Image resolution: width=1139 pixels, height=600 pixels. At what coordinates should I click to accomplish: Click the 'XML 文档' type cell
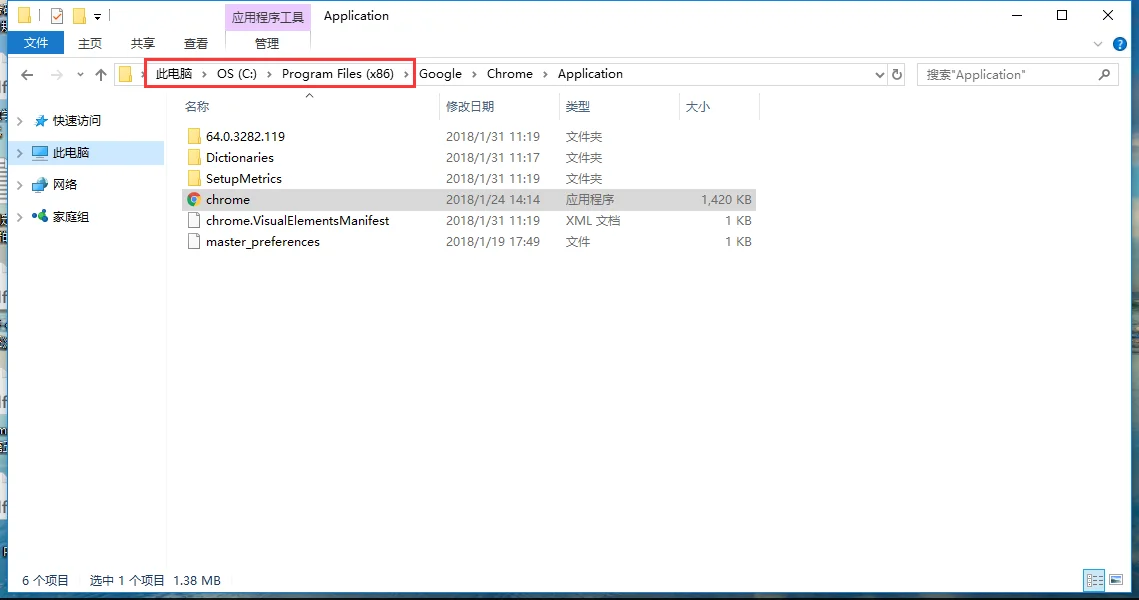pyautogui.click(x=593, y=220)
